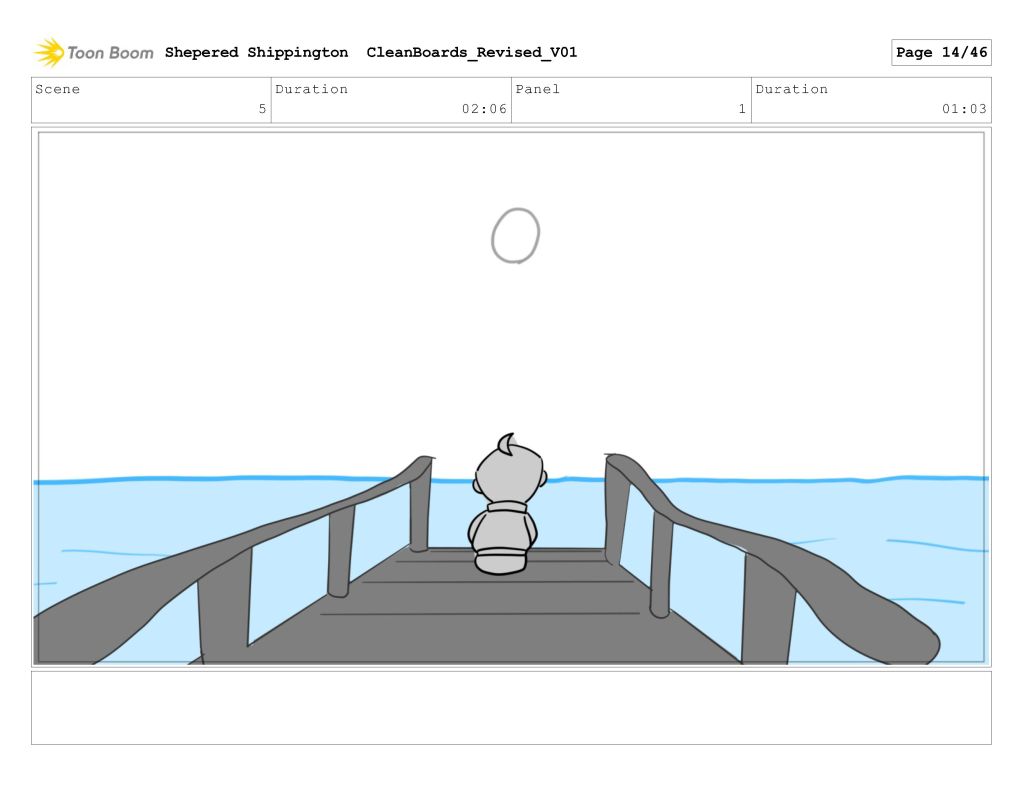Select the scene number 5 value
1024x791 pixels.
(262, 109)
